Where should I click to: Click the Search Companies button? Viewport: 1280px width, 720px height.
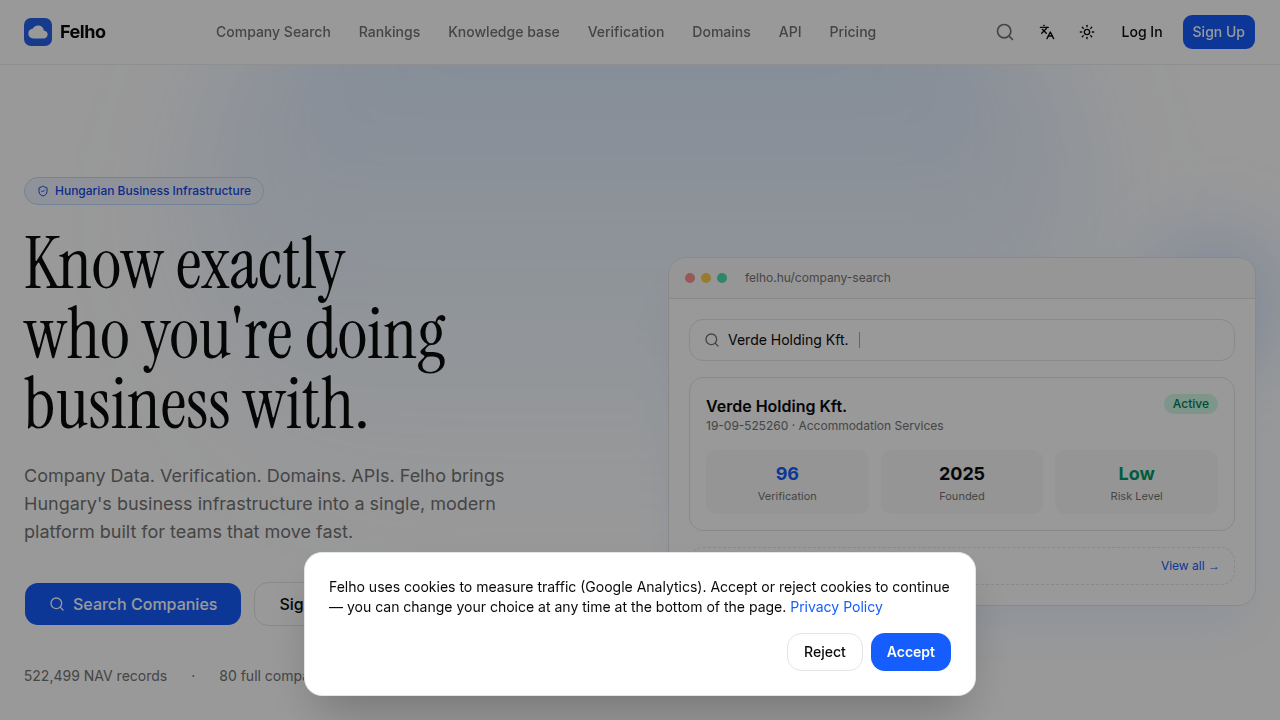tap(133, 604)
